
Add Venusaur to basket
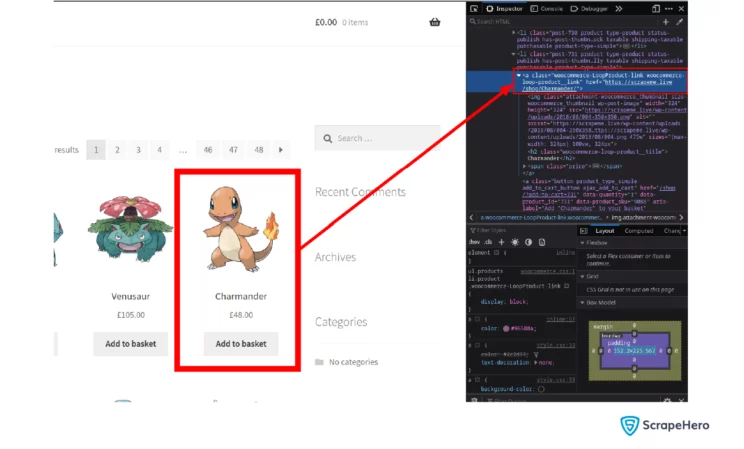(x=130, y=344)
